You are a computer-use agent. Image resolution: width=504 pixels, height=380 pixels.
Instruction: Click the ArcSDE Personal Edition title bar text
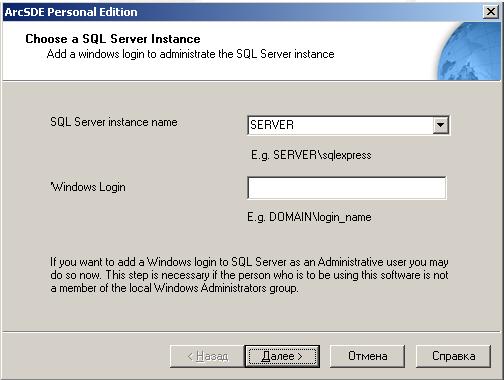pos(71,12)
